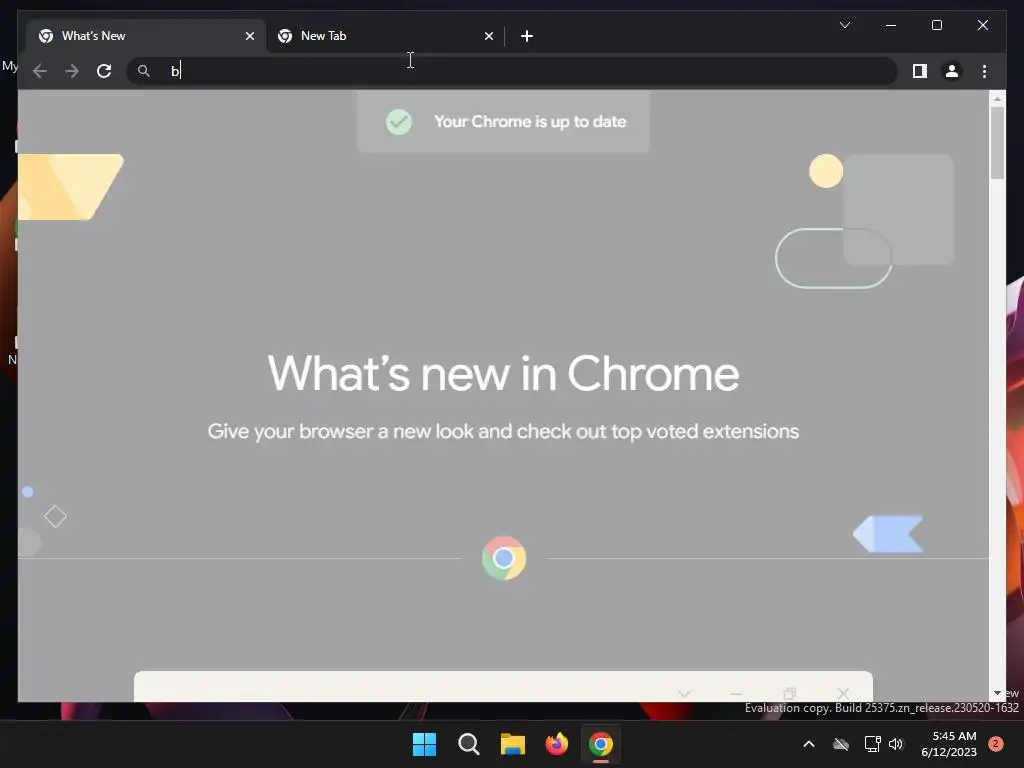Open the tab search dropdown chevron

click(x=844, y=25)
